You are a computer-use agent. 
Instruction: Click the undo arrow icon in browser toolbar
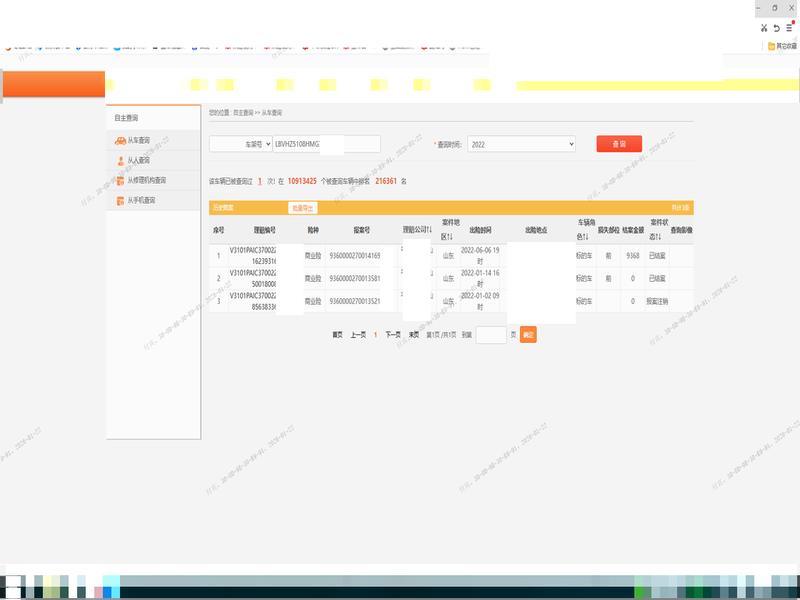coord(776,28)
